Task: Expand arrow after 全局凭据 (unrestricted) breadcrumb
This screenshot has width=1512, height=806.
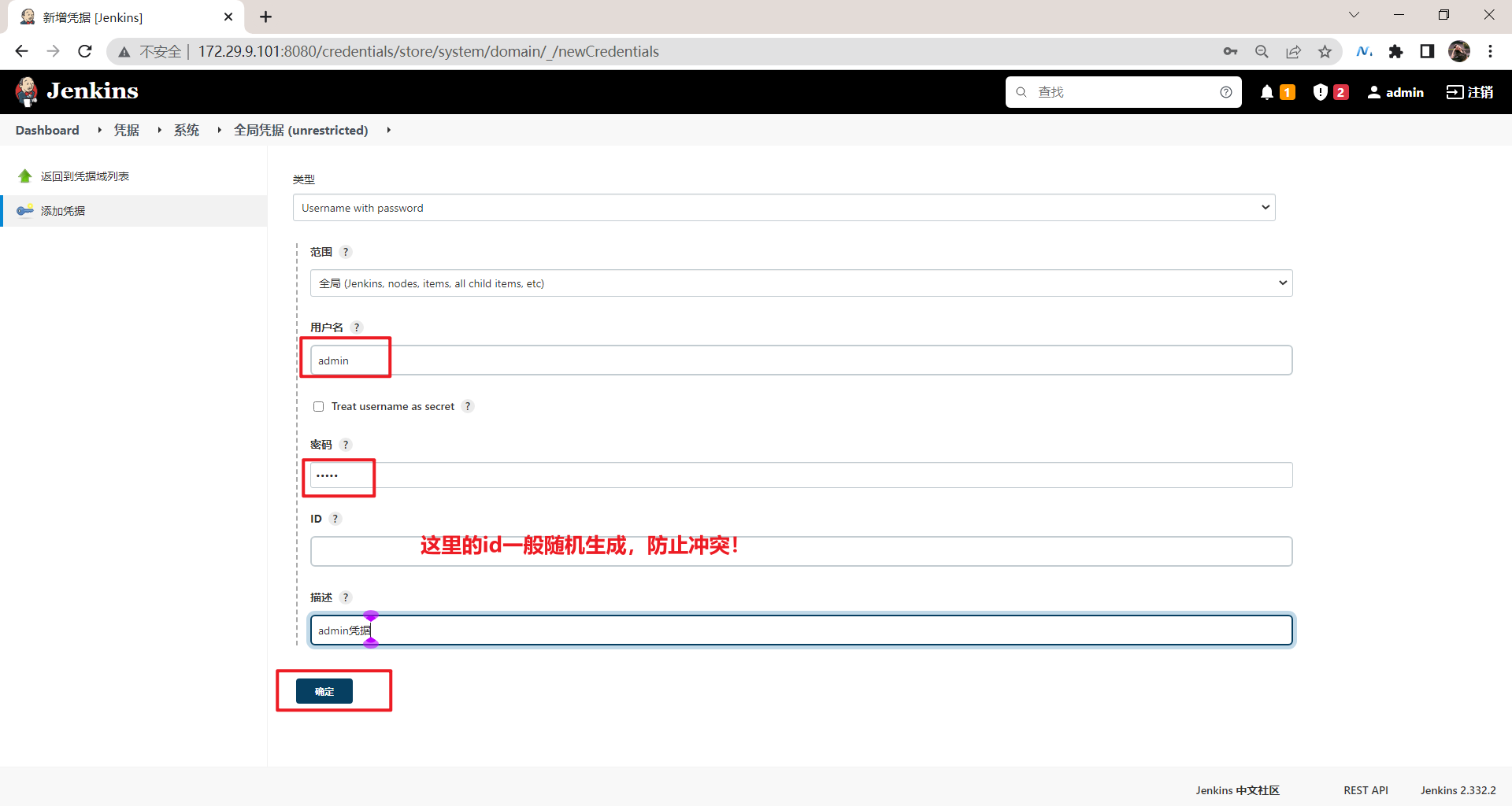Action: [x=388, y=130]
